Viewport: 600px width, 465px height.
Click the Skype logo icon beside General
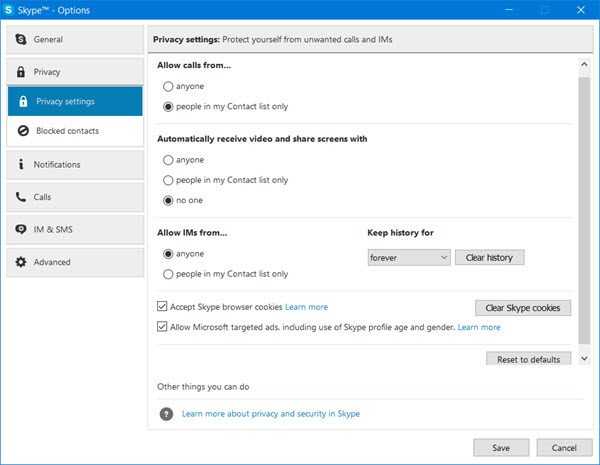[x=21, y=39]
